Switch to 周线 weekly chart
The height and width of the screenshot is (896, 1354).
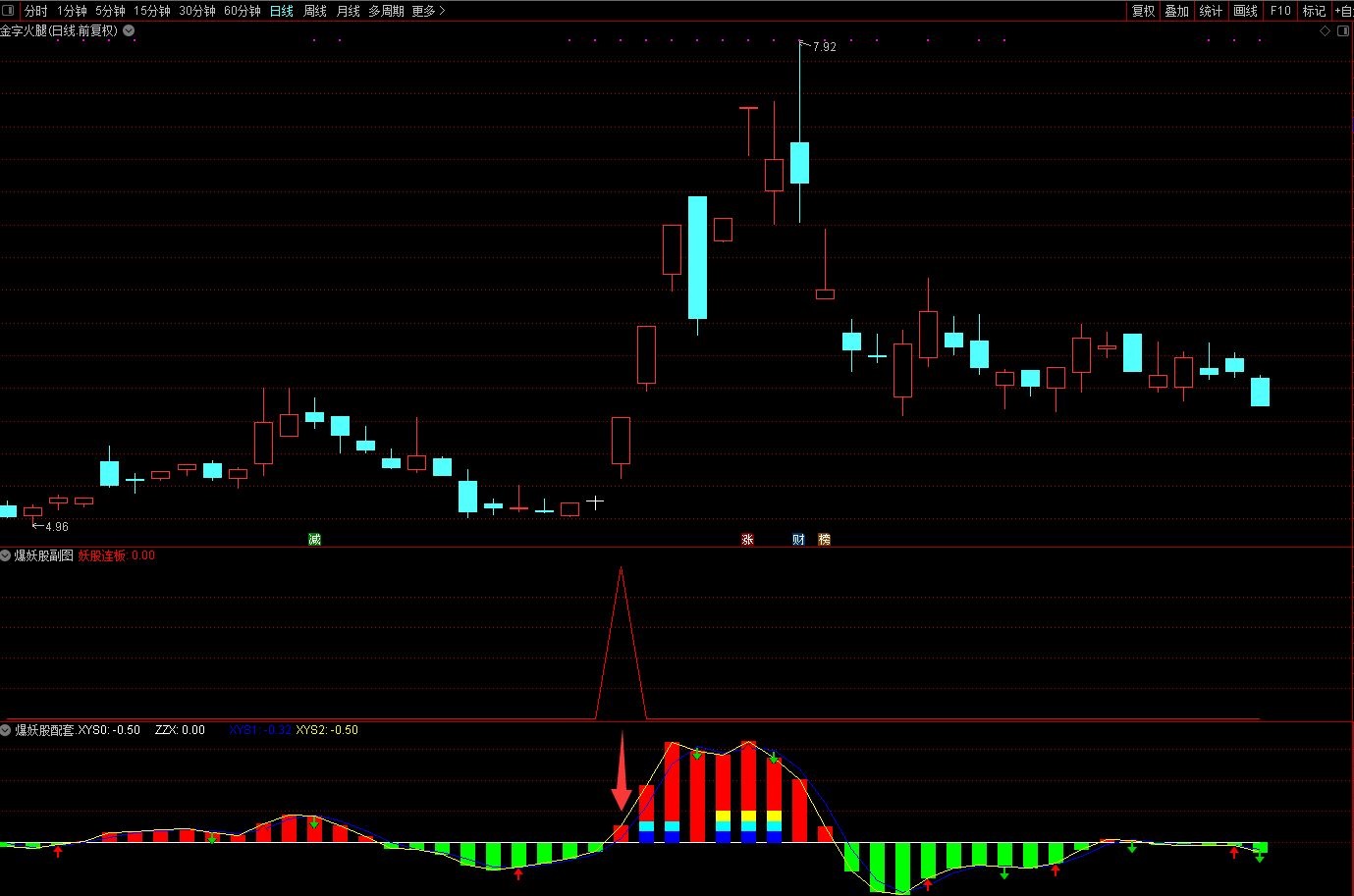pos(315,11)
